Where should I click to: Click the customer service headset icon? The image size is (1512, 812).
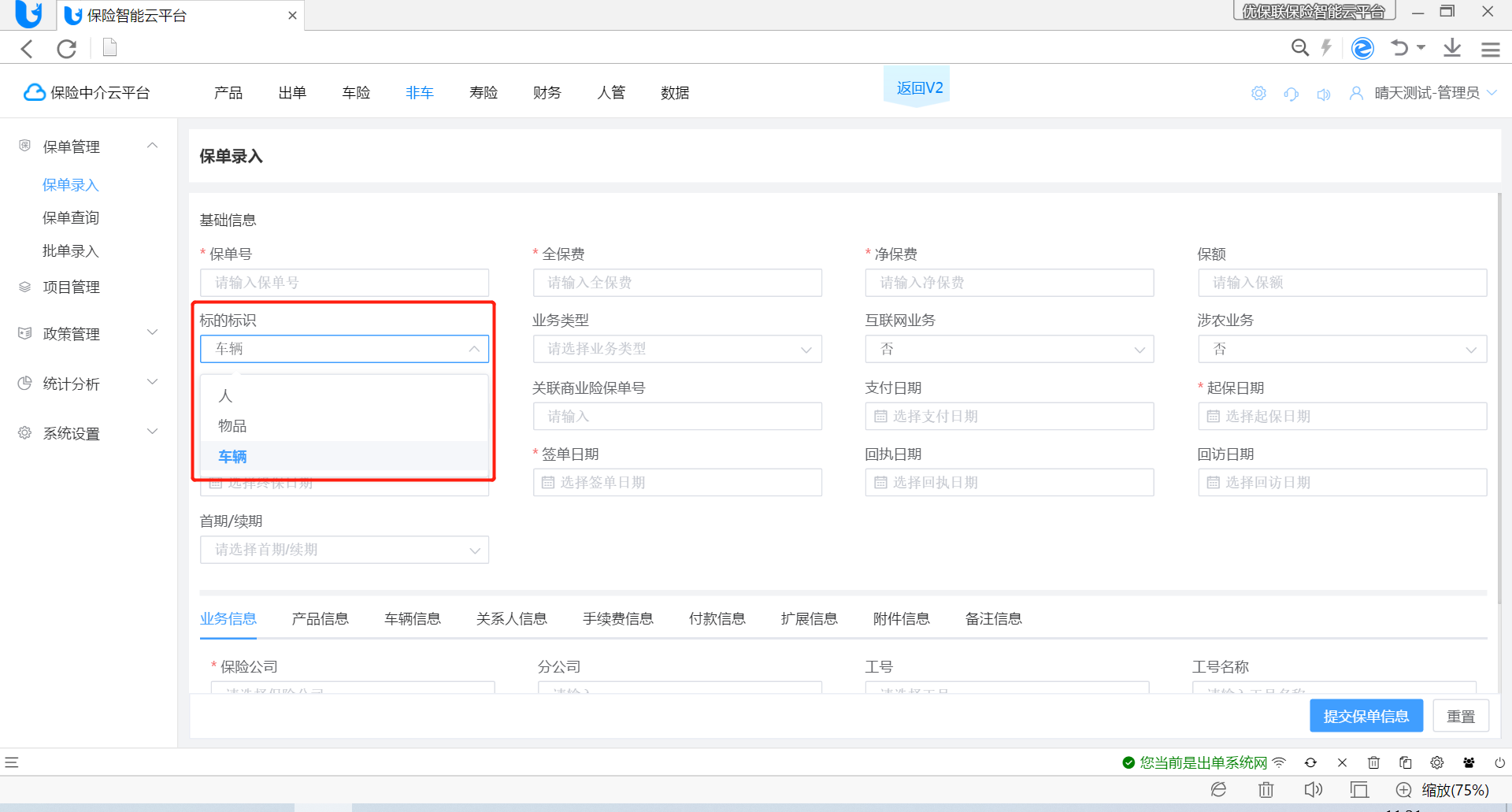pos(1291,94)
